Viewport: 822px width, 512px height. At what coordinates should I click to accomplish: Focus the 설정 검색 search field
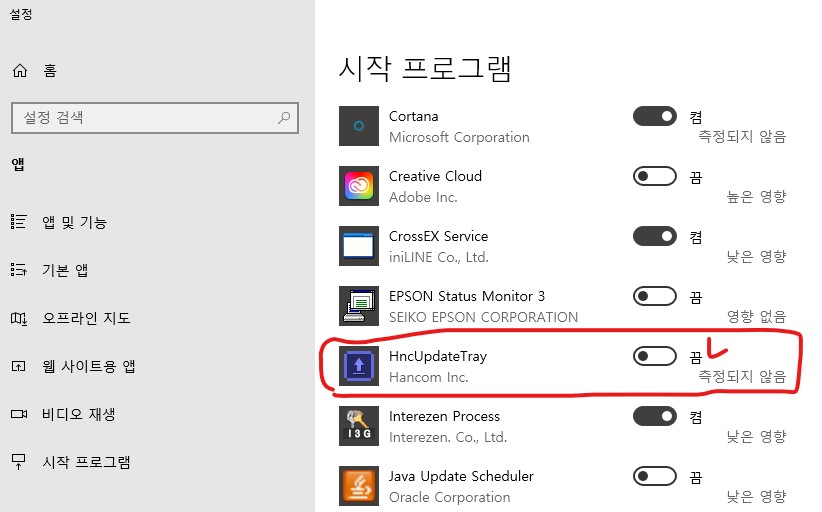pyautogui.click(x=155, y=118)
